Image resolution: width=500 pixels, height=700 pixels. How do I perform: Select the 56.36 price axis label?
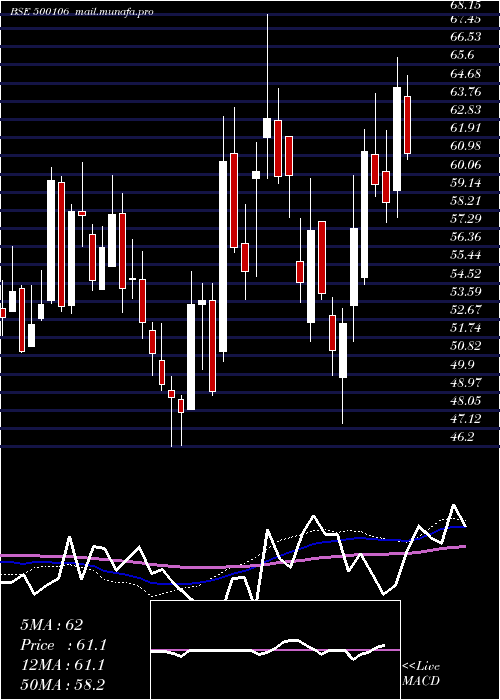(x=466, y=237)
